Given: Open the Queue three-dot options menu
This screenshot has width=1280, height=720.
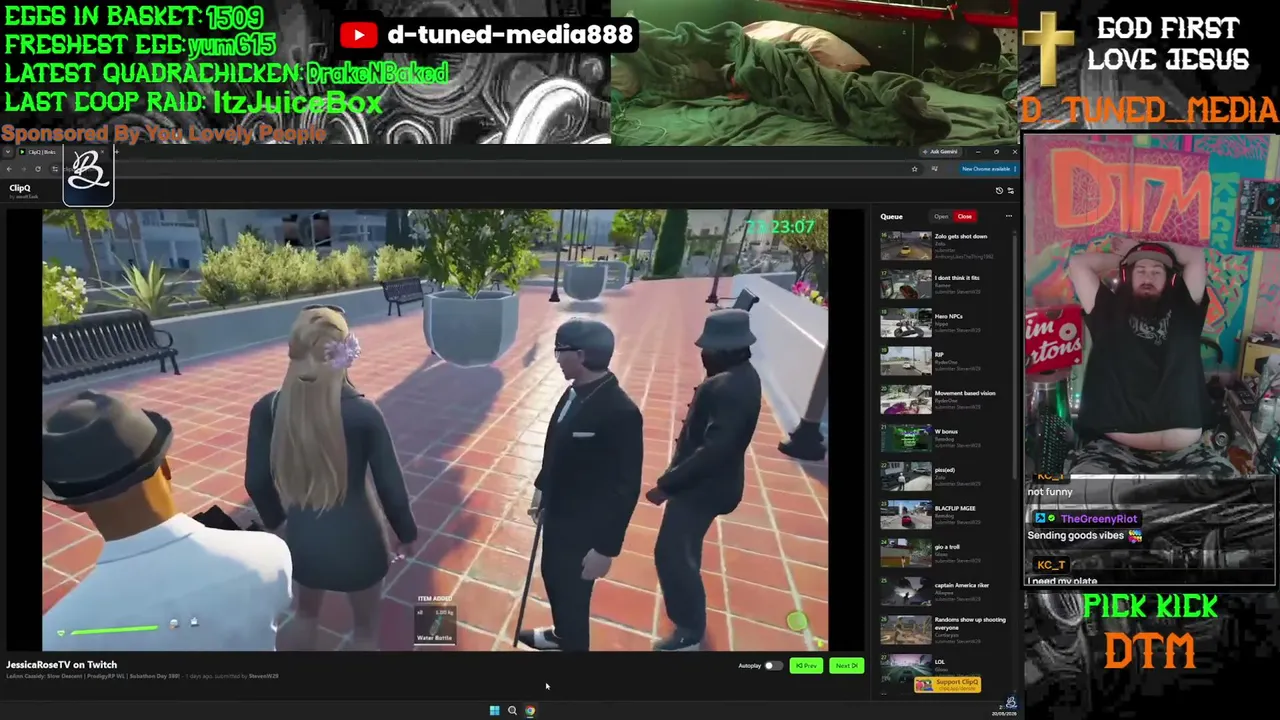Looking at the screenshot, I should (x=1008, y=216).
